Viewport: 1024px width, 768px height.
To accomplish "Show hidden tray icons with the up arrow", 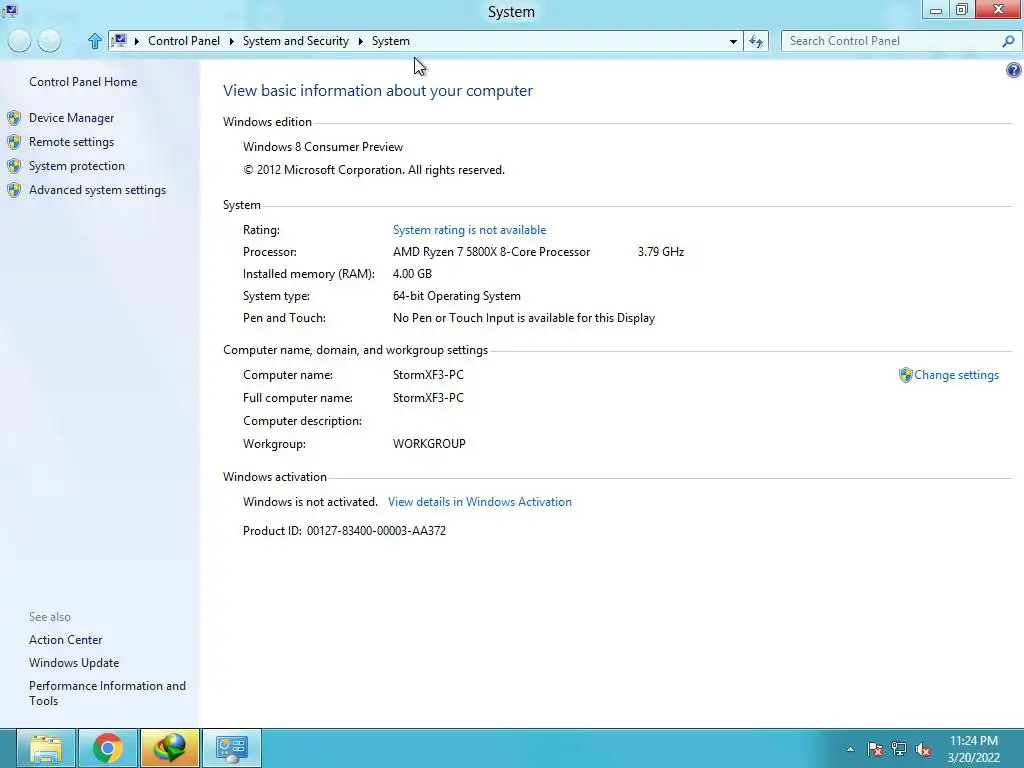I will coord(850,749).
